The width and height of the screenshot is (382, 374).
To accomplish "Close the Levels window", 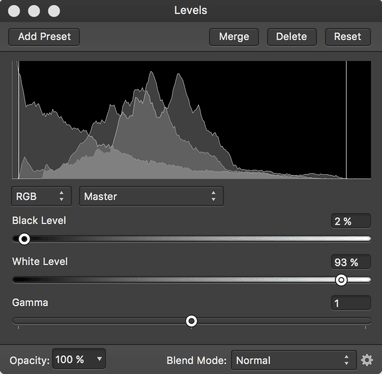I will pyautogui.click(x=14, y=11).
